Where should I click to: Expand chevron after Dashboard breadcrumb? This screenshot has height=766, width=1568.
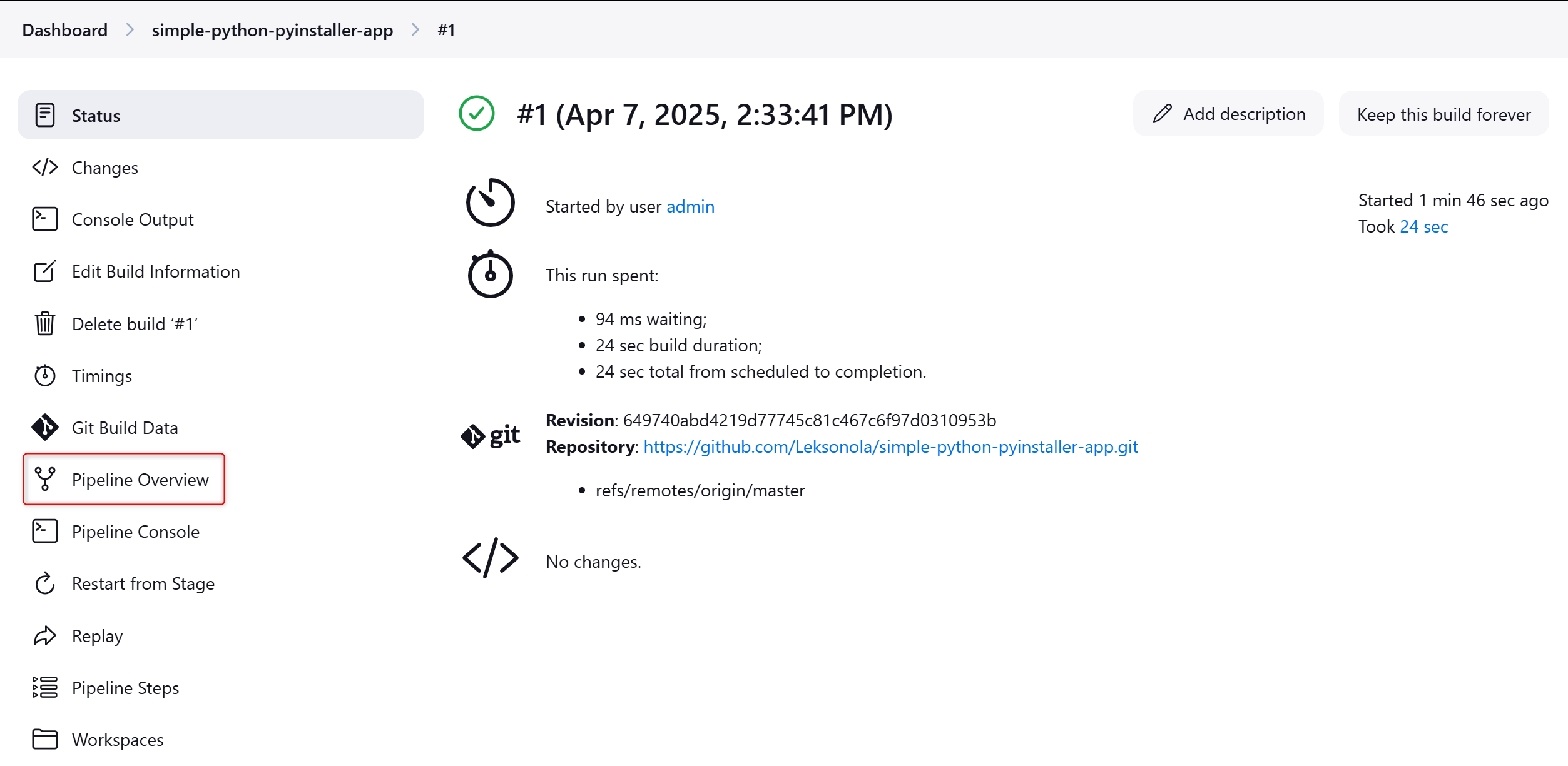pyautogui.click(x=130, y=30)
